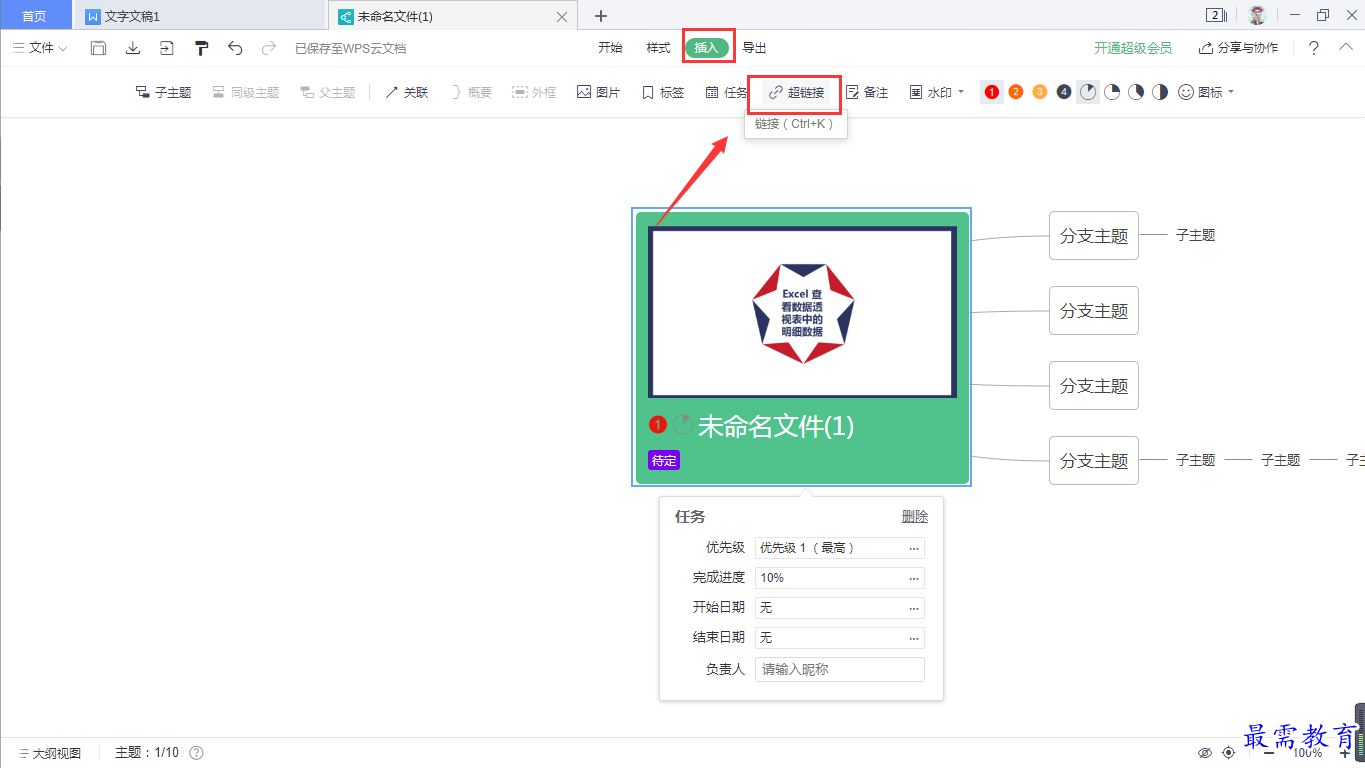Select the half progress pie icon

coord(1160,92)
